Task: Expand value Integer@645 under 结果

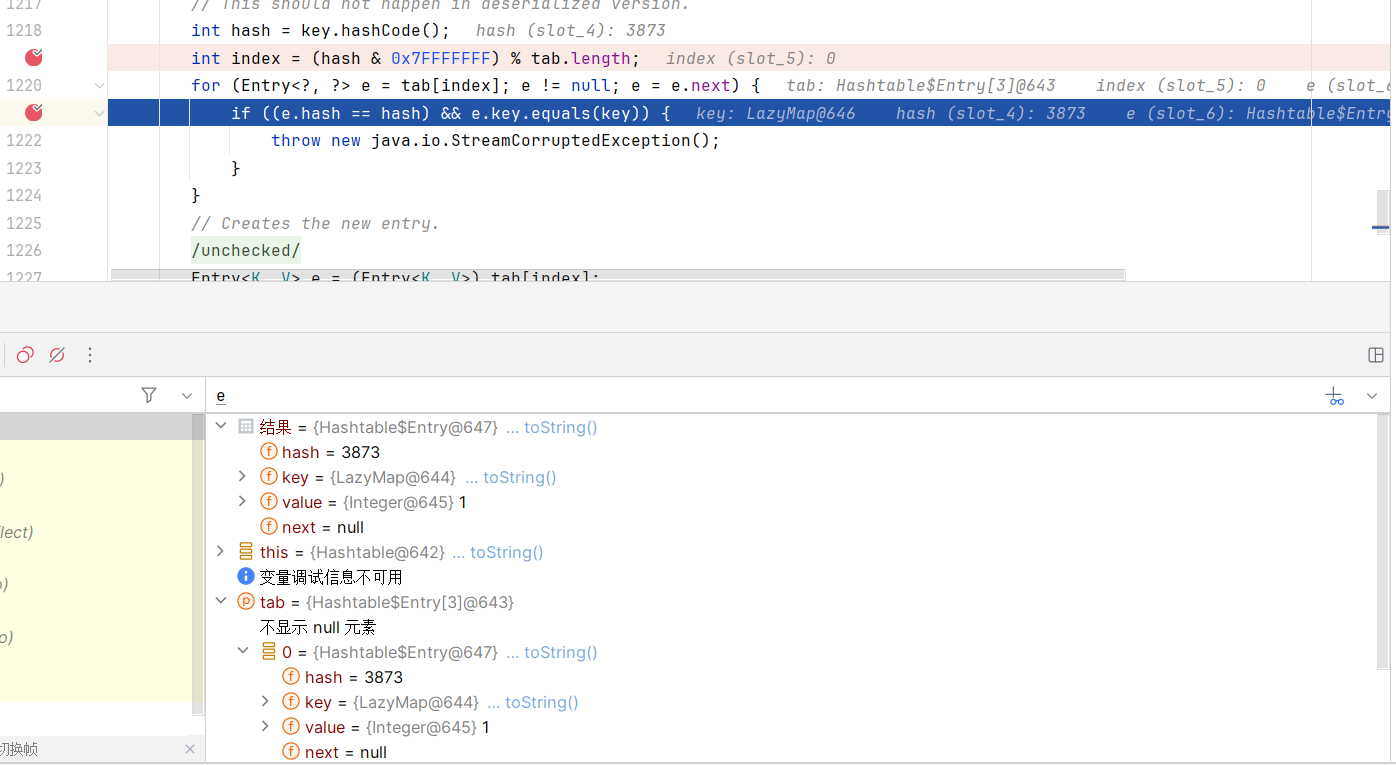Action: (x=242, y=502)
